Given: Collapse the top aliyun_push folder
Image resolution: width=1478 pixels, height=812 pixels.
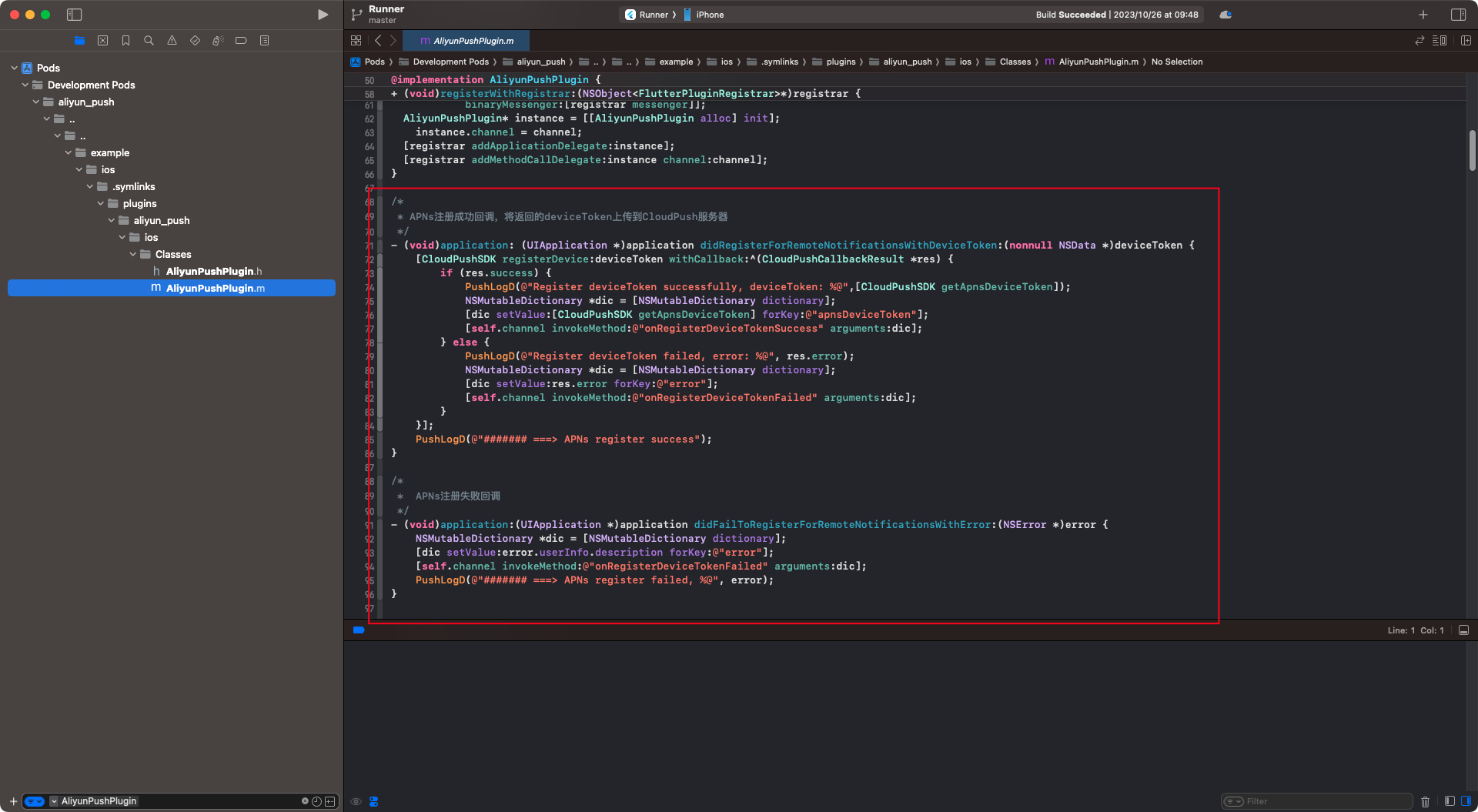Looking at the screenshot, I should point(35,102).
